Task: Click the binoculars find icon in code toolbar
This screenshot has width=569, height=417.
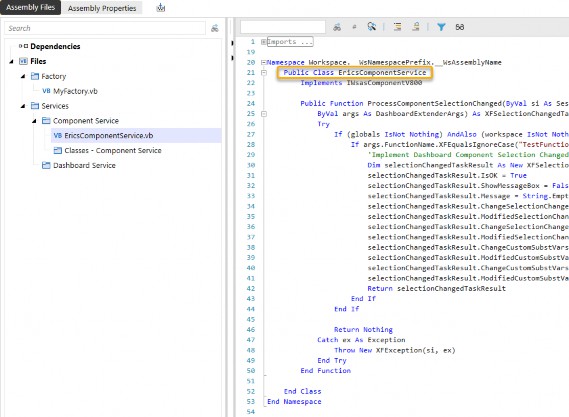Action: (337, 27)
